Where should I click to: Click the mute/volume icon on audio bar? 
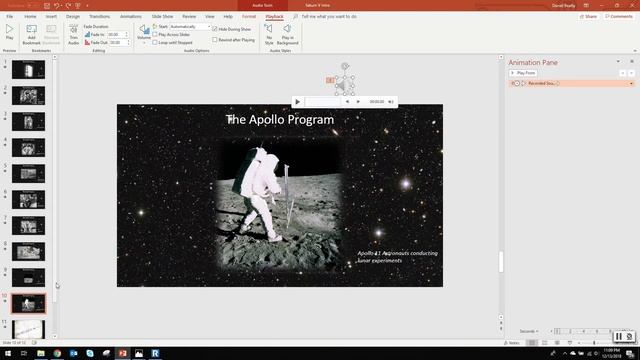(391, 102)
